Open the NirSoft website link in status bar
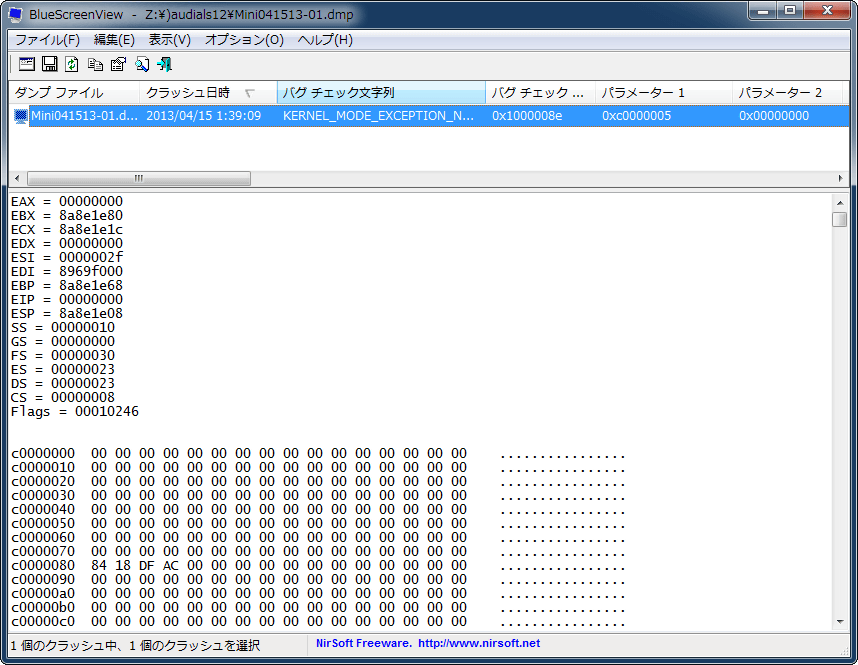This screenshot has width=858, height=665. pyautogui.click(x=479, y=644)
